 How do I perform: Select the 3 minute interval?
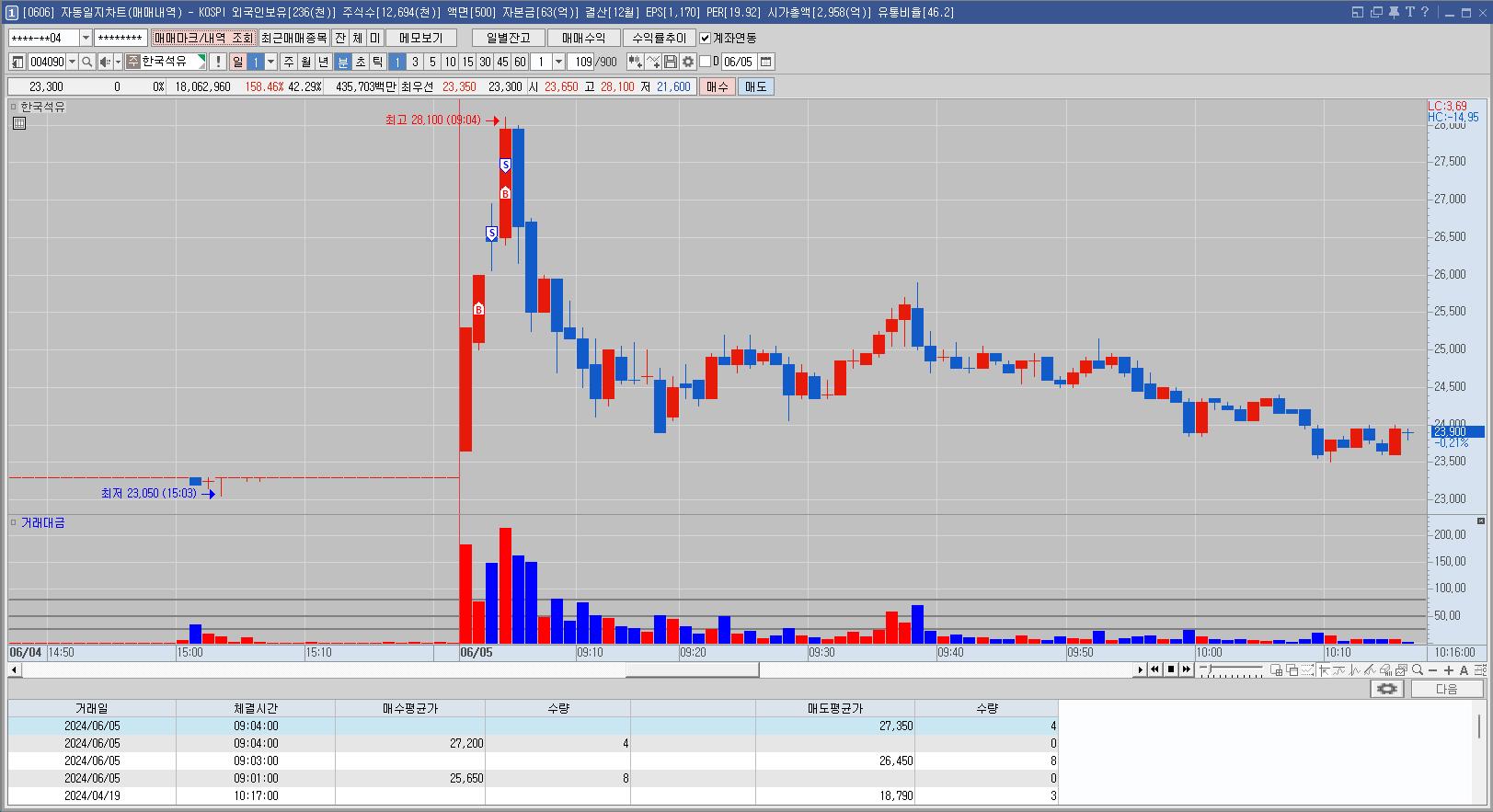tap(415, 62)
